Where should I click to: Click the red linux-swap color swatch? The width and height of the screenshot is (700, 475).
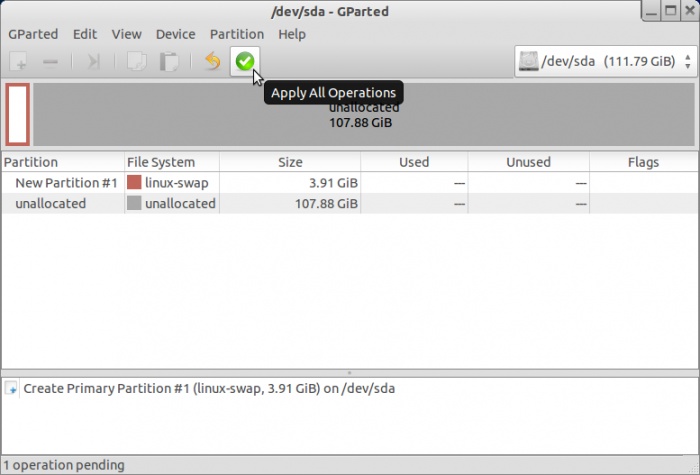click(x=134, y=182)
